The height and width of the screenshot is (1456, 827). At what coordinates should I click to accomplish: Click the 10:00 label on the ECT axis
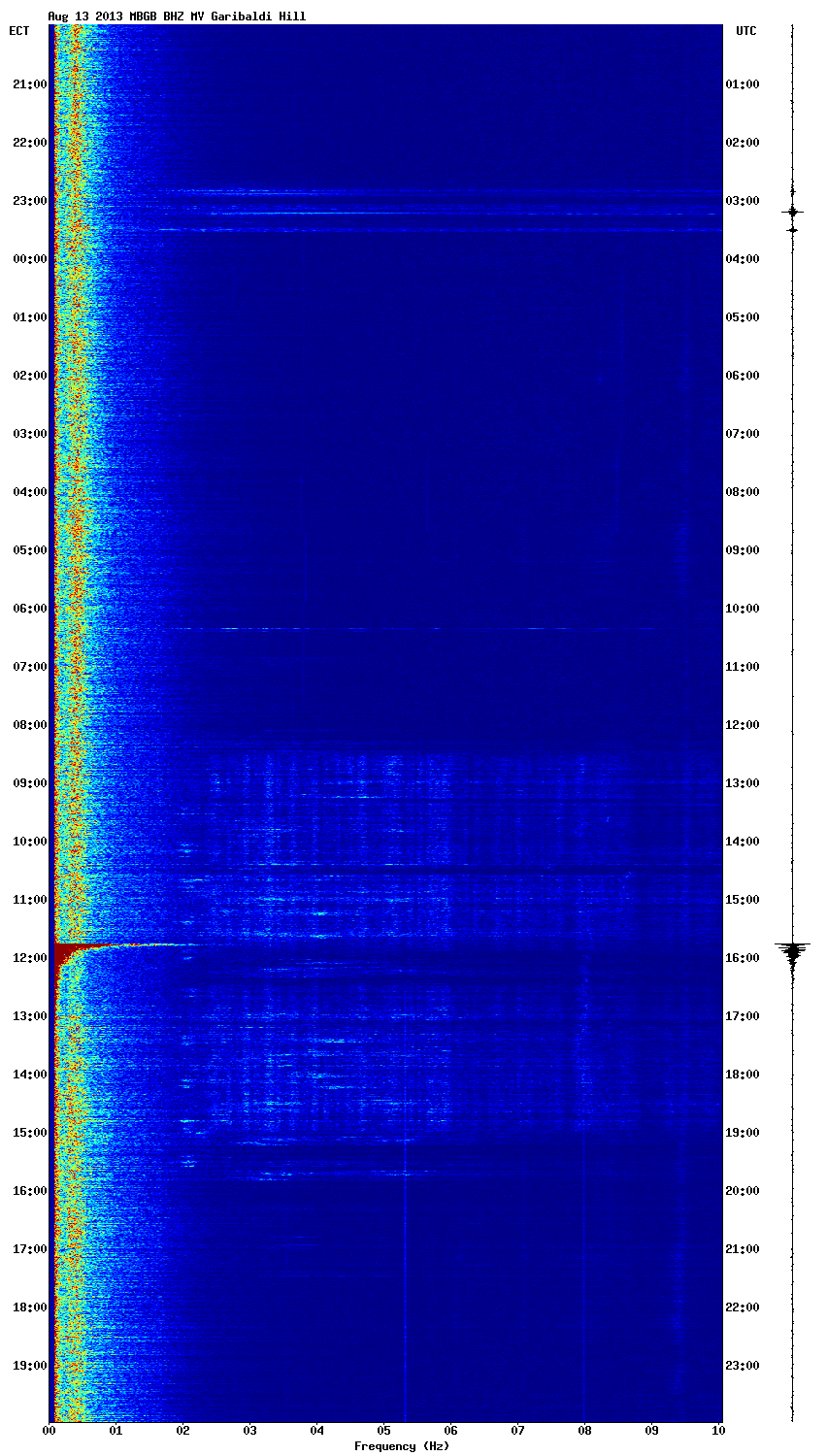coord(29,842)
